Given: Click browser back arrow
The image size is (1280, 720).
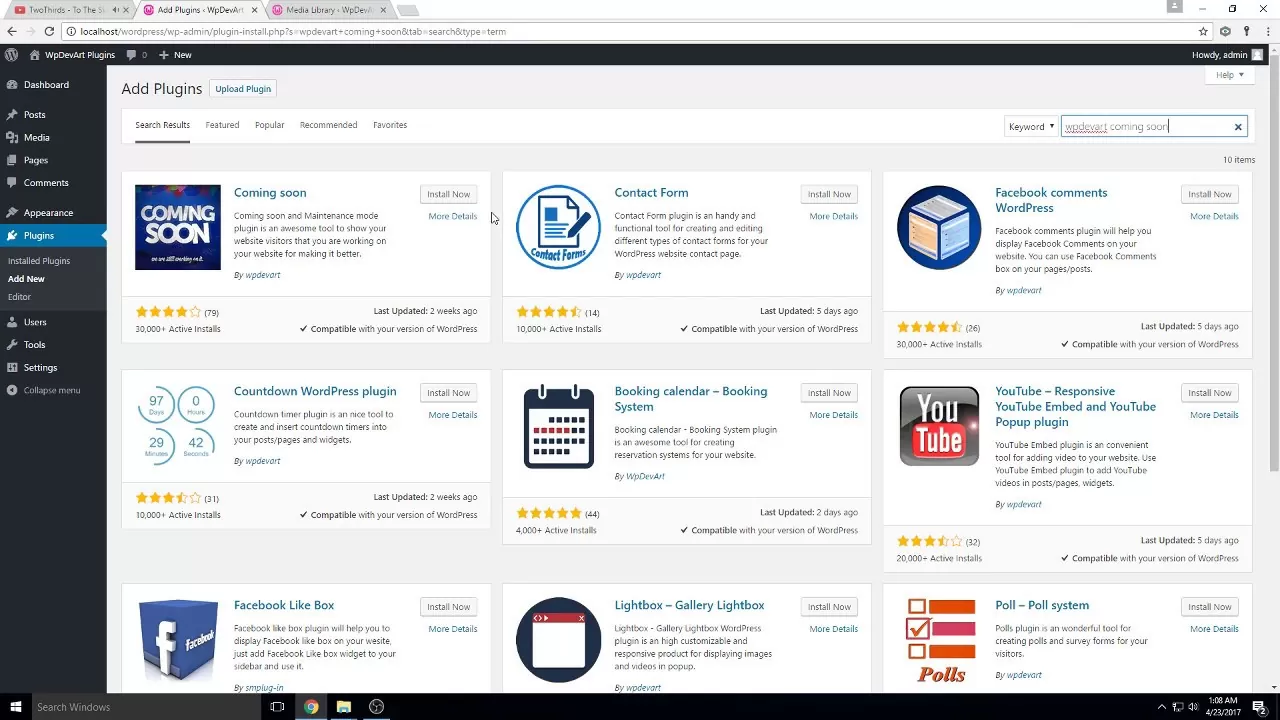Looking at the screenshot, I should (12, 31).
